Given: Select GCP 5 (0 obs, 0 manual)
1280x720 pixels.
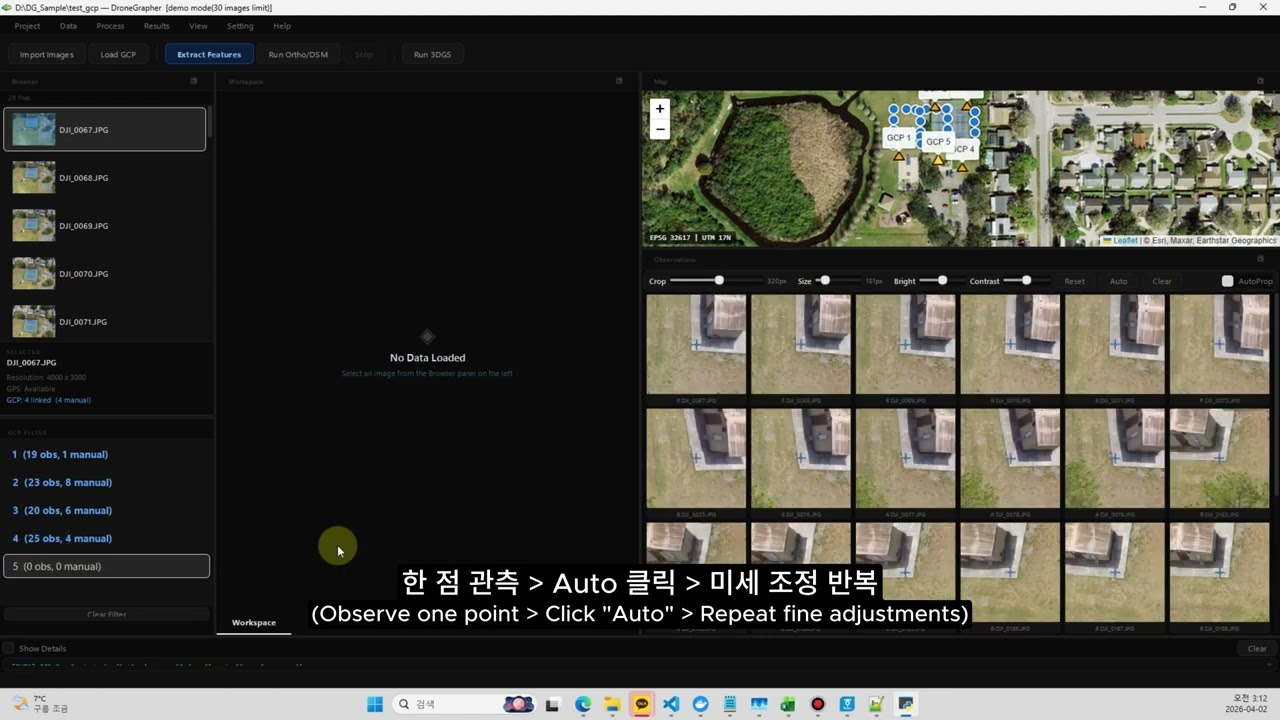Looking at the screenshot, I should (x=107, y=566).
